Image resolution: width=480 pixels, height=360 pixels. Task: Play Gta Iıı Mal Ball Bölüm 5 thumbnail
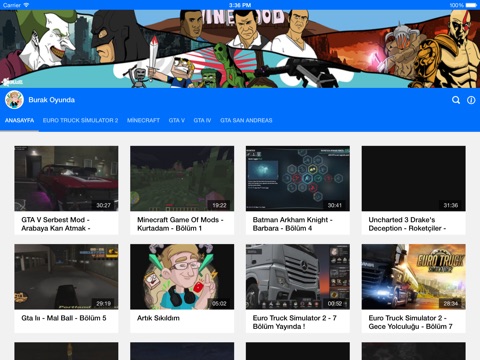66,277
